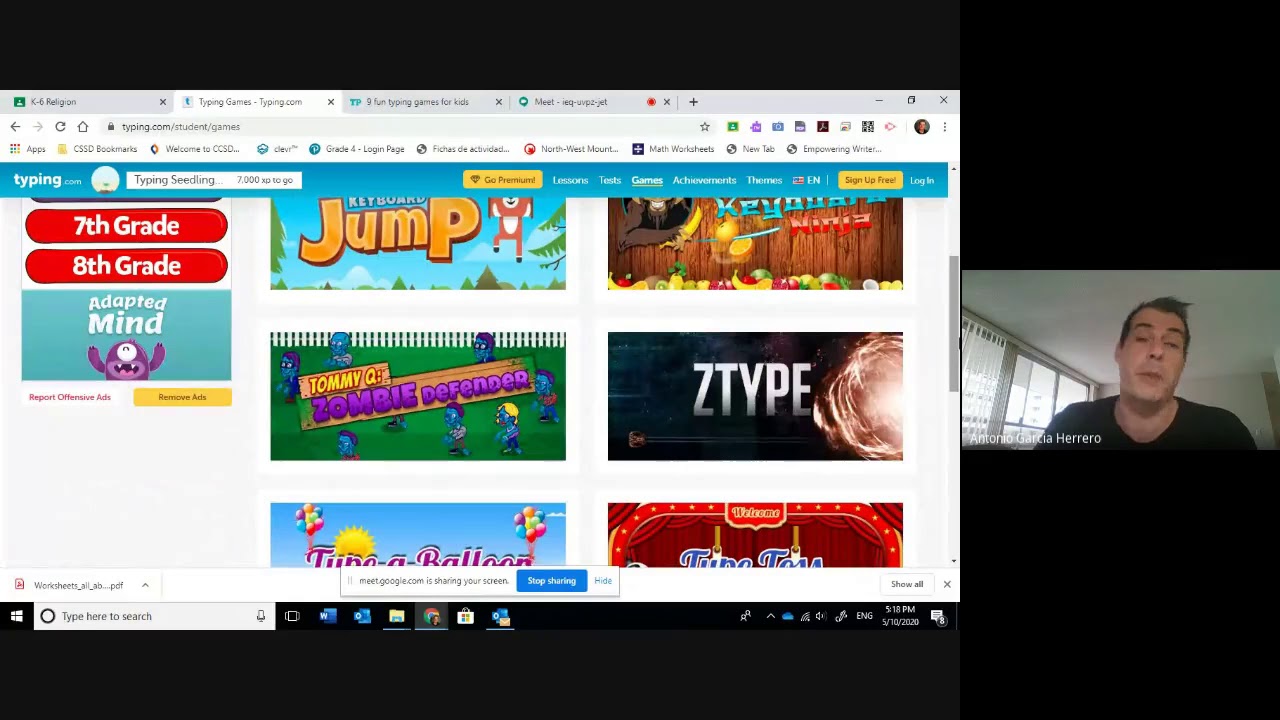This screenshot has height=720, width=1280.
Task: Open the Type Toss game thumbnail
Action: [755, 535]
